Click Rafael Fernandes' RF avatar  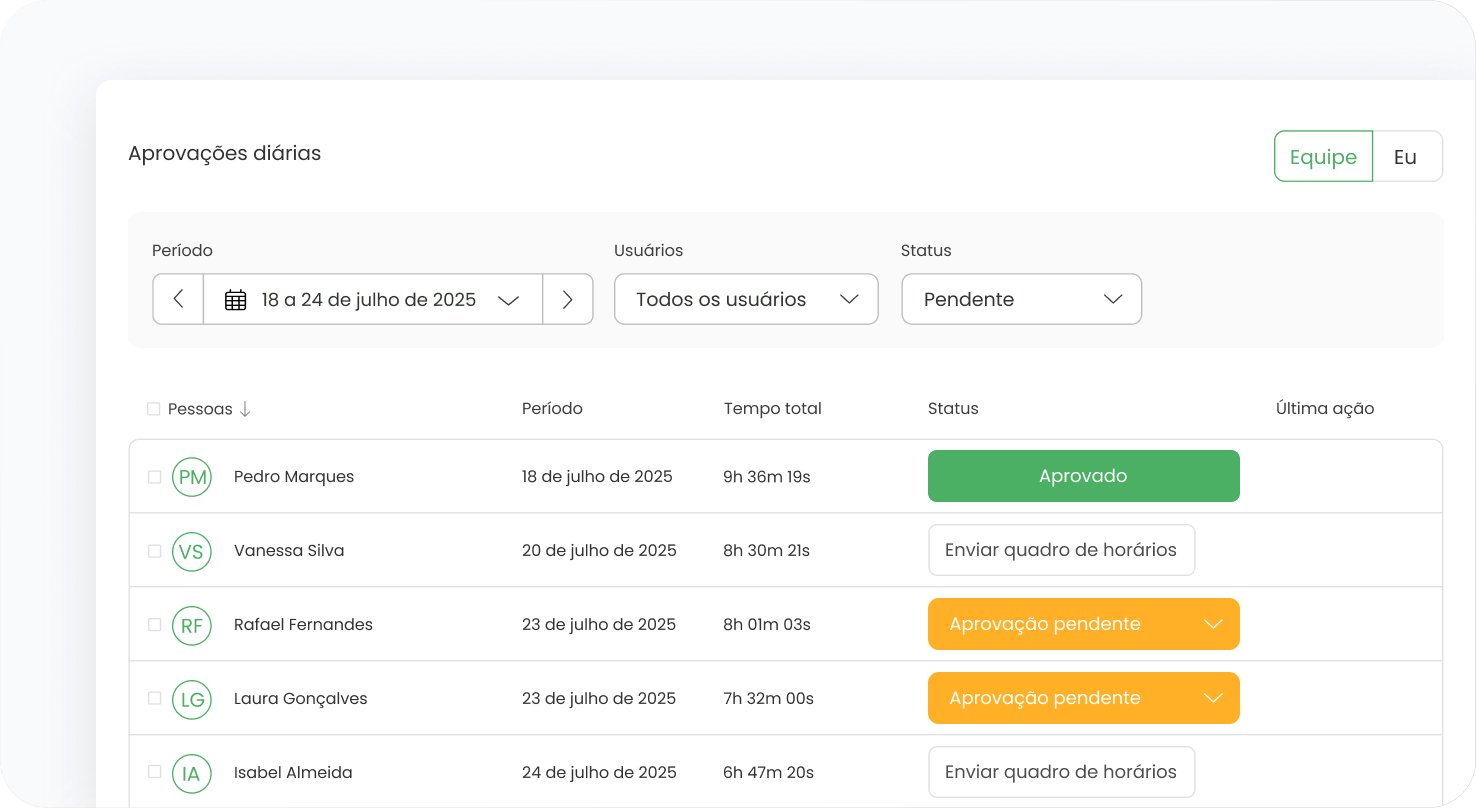tap(192, 625)
